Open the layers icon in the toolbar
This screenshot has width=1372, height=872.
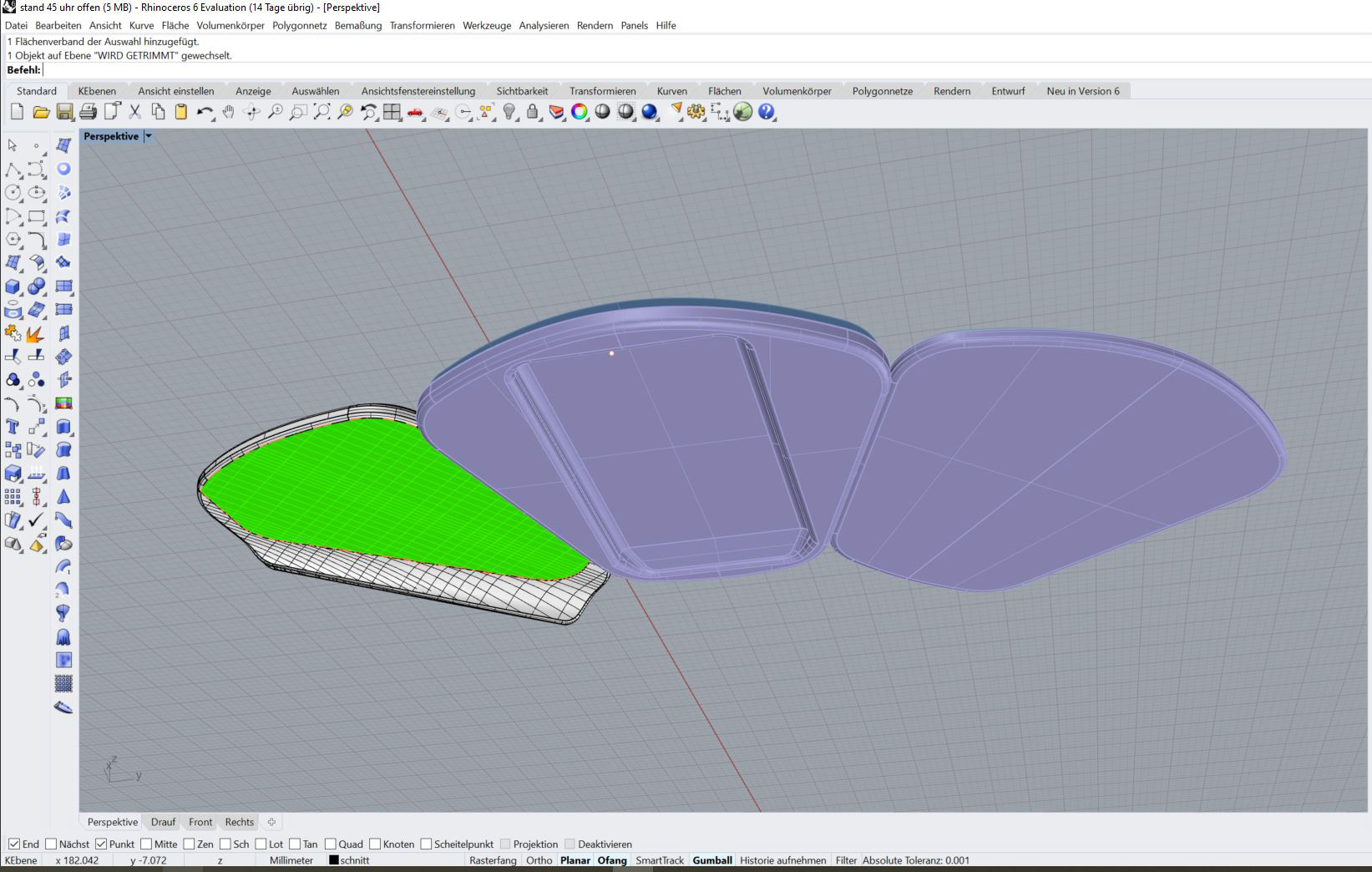pyautogui.click(x=555, y=111)
